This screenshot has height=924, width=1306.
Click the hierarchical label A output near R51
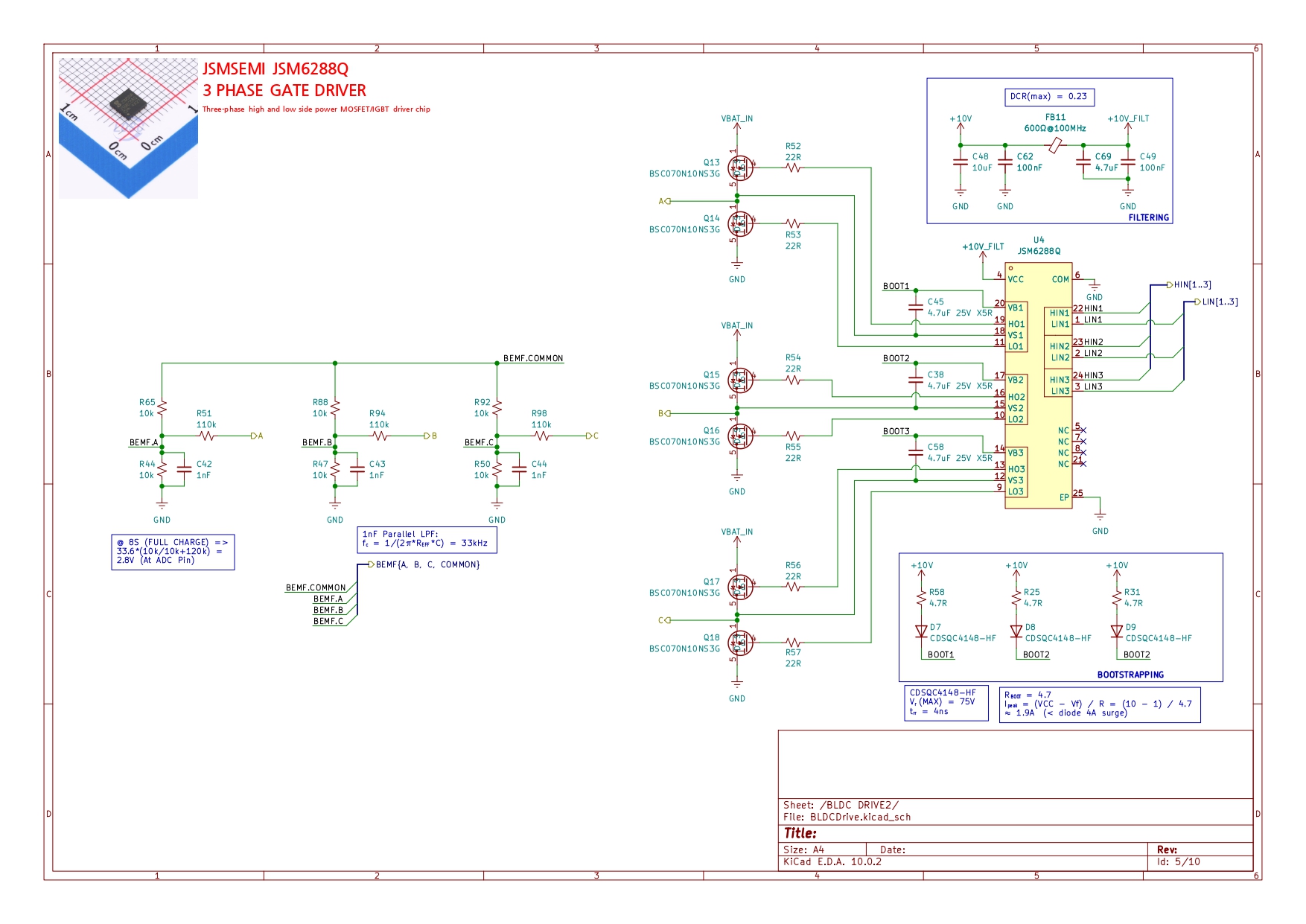click(257, 436)
